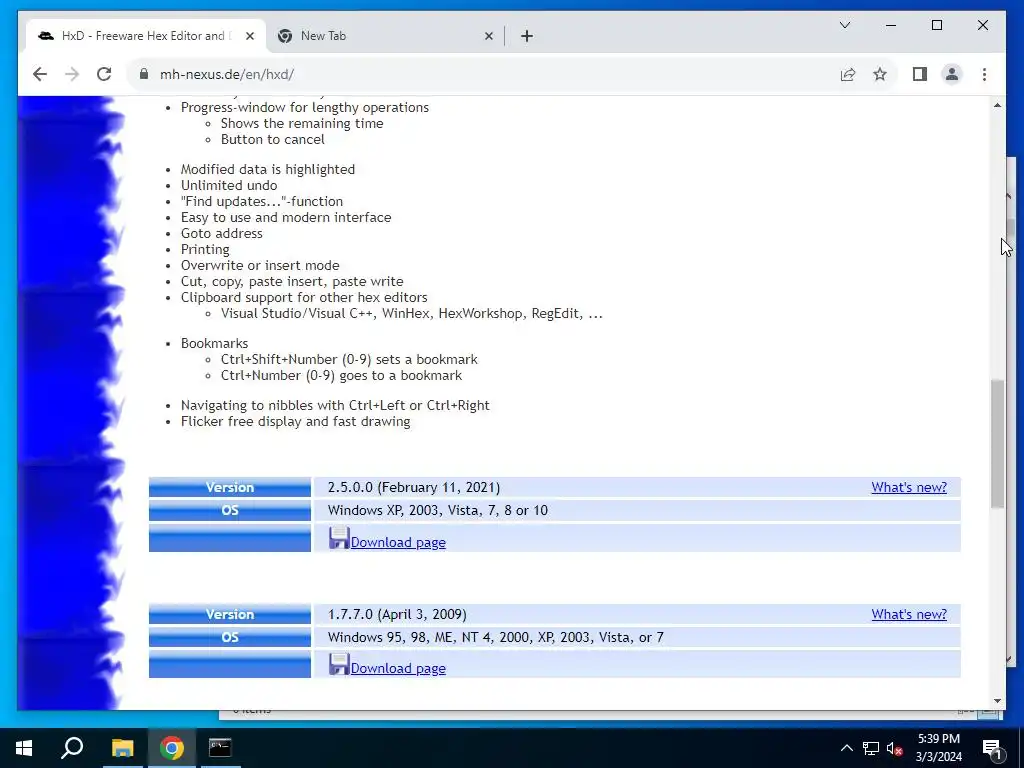1024x768 pixels.
Task: Open File Explorer from the taskbar
Action: [122, 748]
